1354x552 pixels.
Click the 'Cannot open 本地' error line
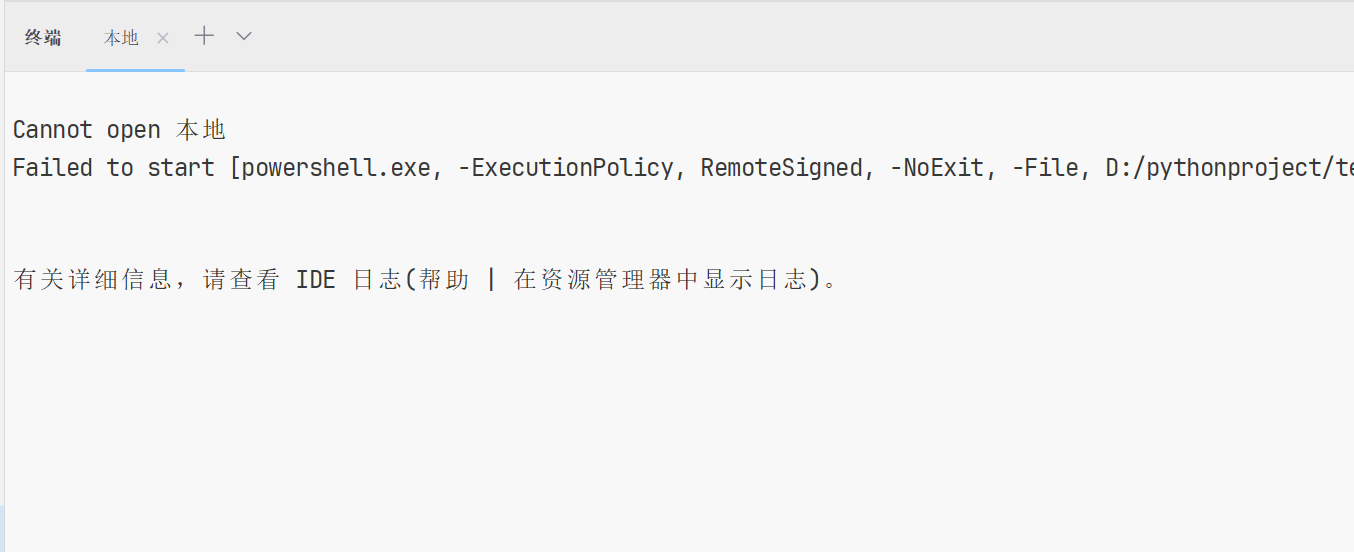coord(119,130)
